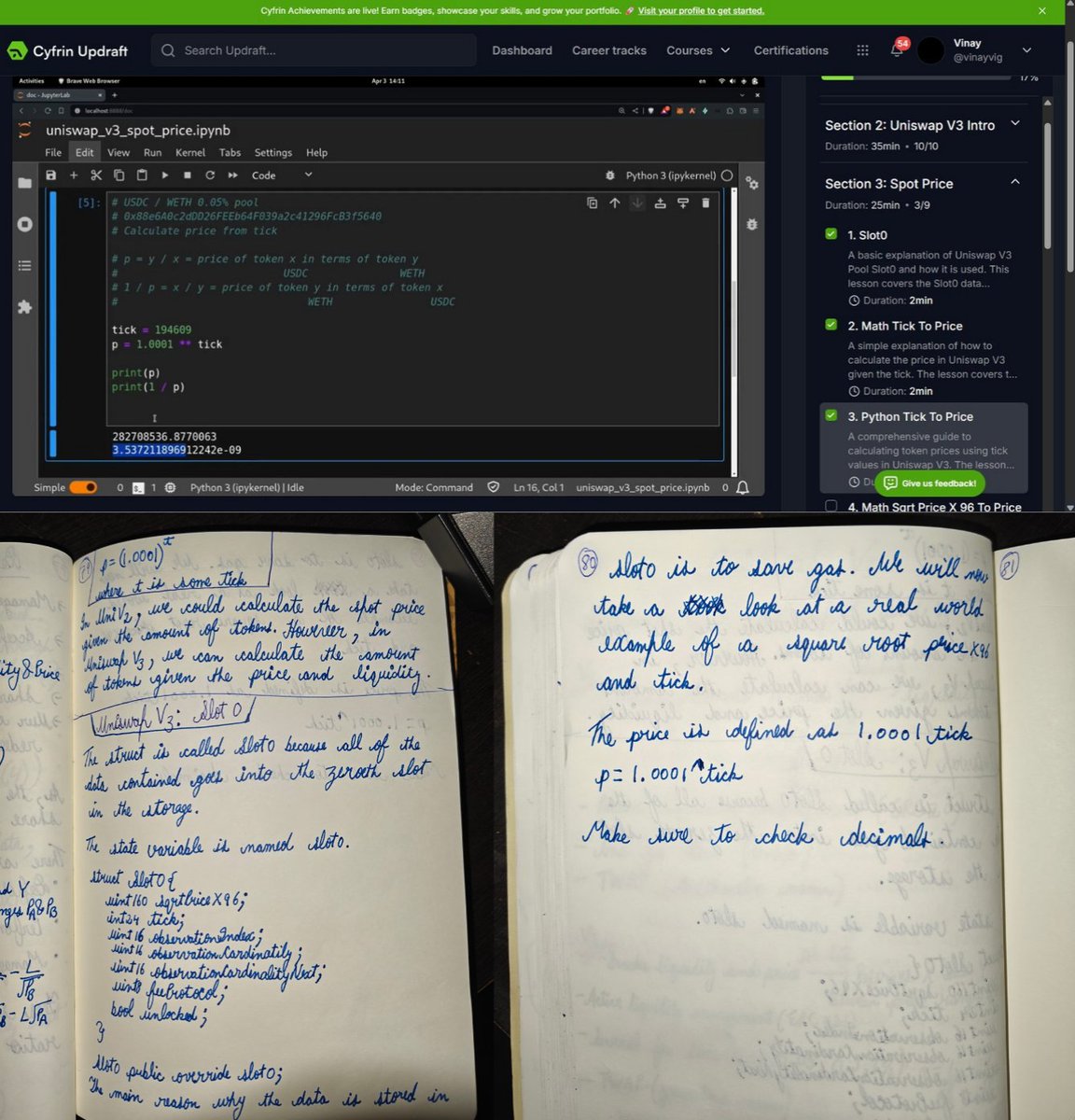Click the Vinay profile avatar
1075x1120 pixels.
931,50
